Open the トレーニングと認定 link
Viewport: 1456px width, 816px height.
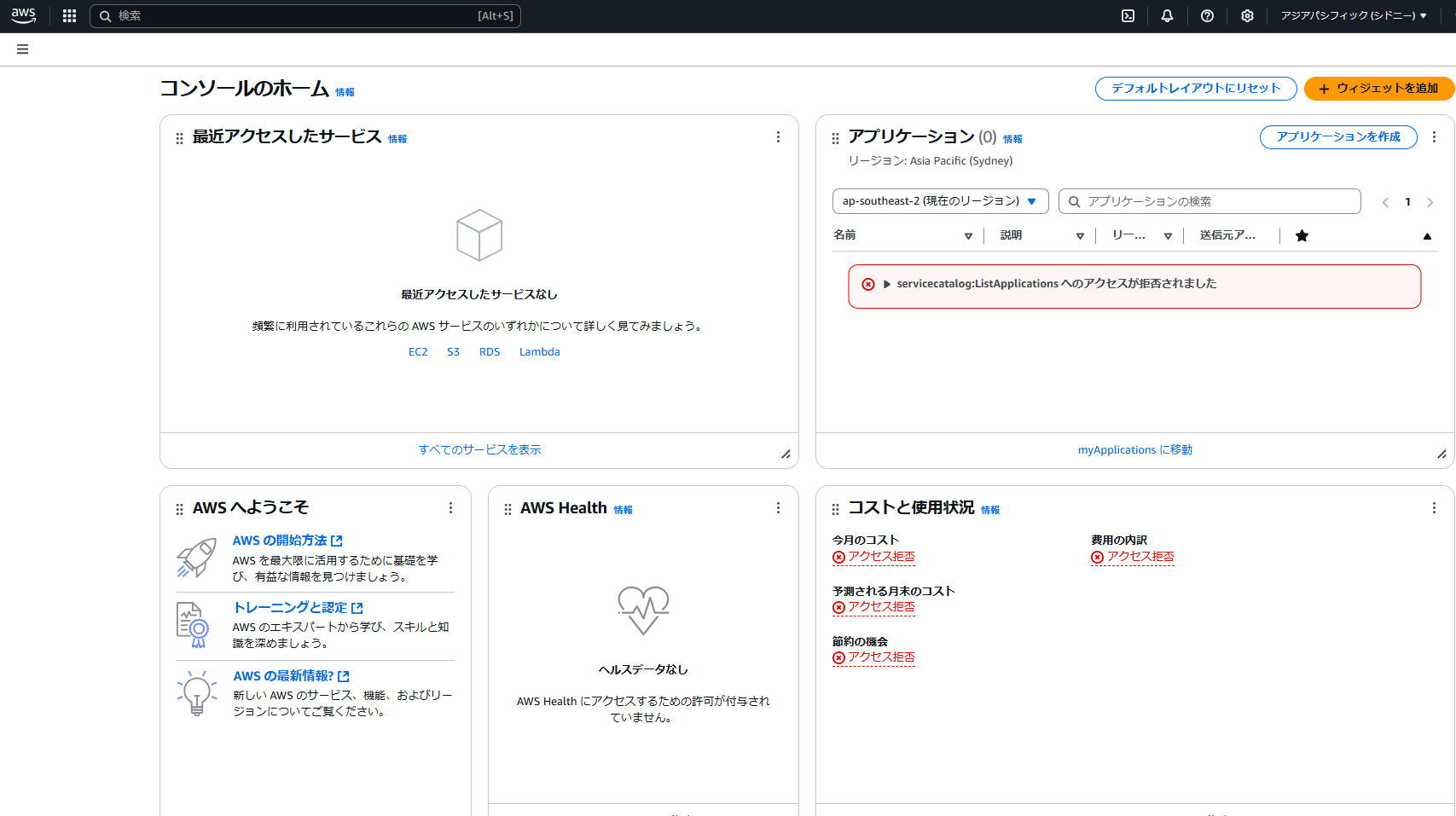(298, 608)
